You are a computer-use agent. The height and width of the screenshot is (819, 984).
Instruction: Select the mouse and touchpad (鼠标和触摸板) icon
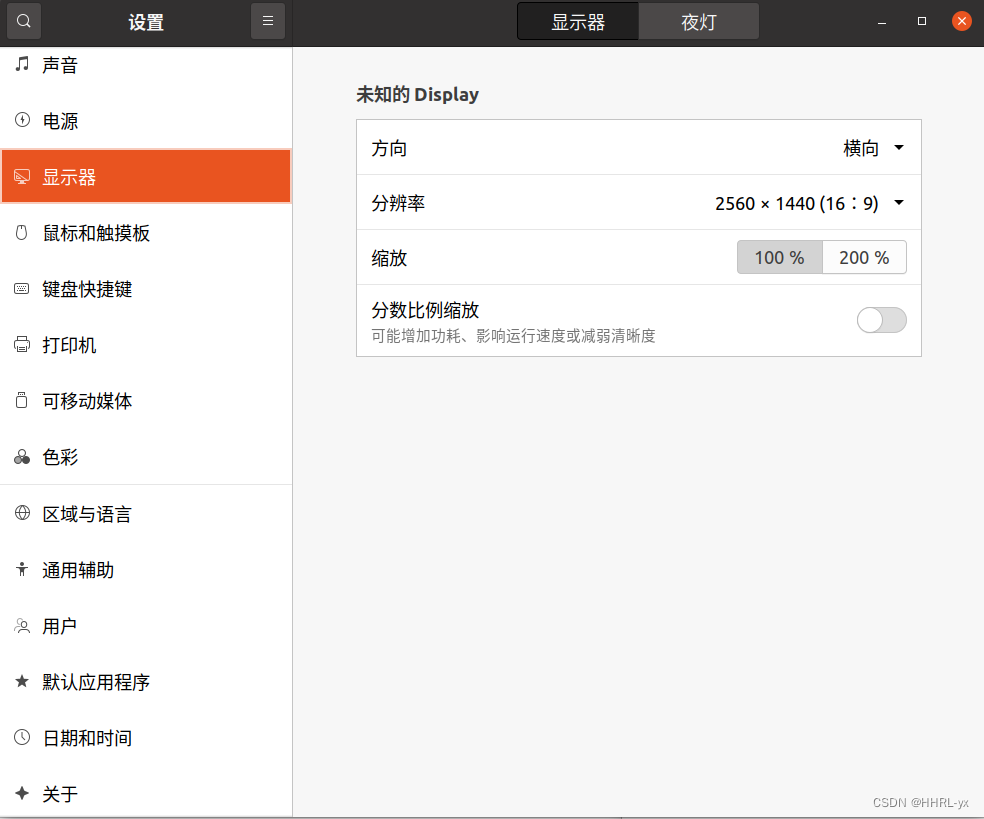(22, 233)
